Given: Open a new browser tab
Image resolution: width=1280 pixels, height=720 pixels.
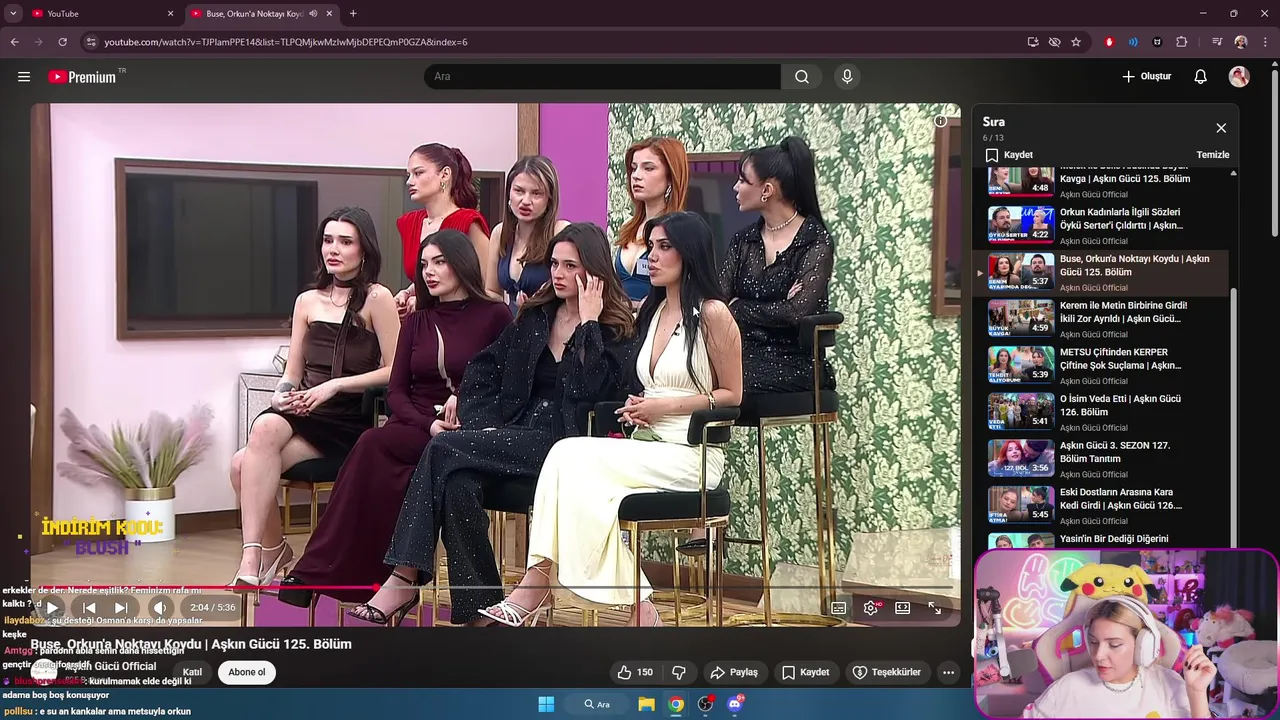Looking at the screenshot, I should tap(353, 13).
